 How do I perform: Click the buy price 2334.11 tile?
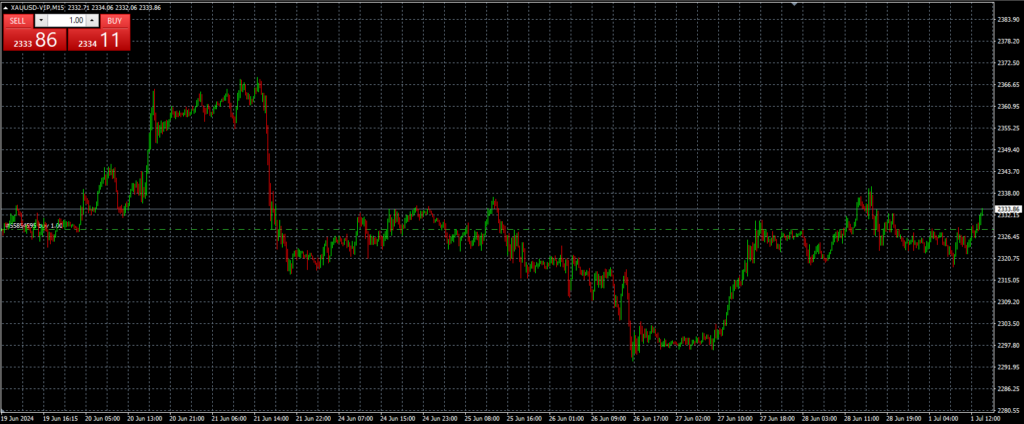(99, 40)
